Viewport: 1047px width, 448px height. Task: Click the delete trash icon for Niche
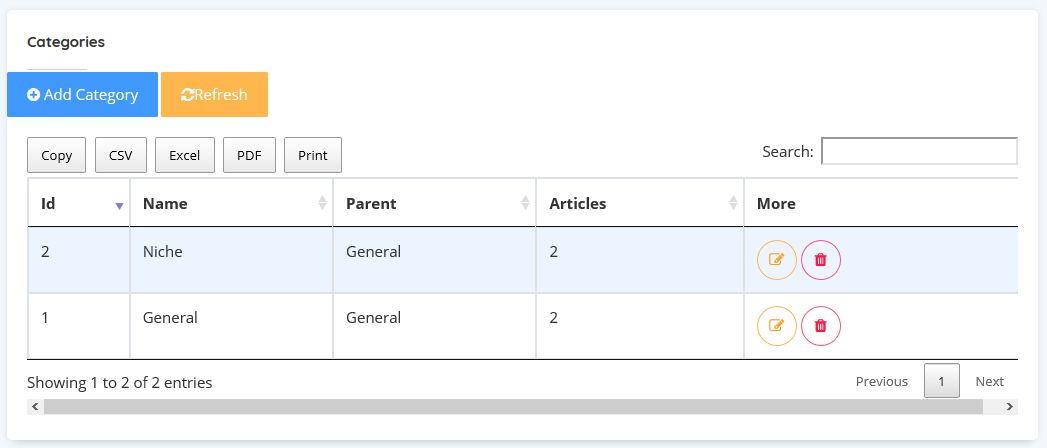click(821, 260)
